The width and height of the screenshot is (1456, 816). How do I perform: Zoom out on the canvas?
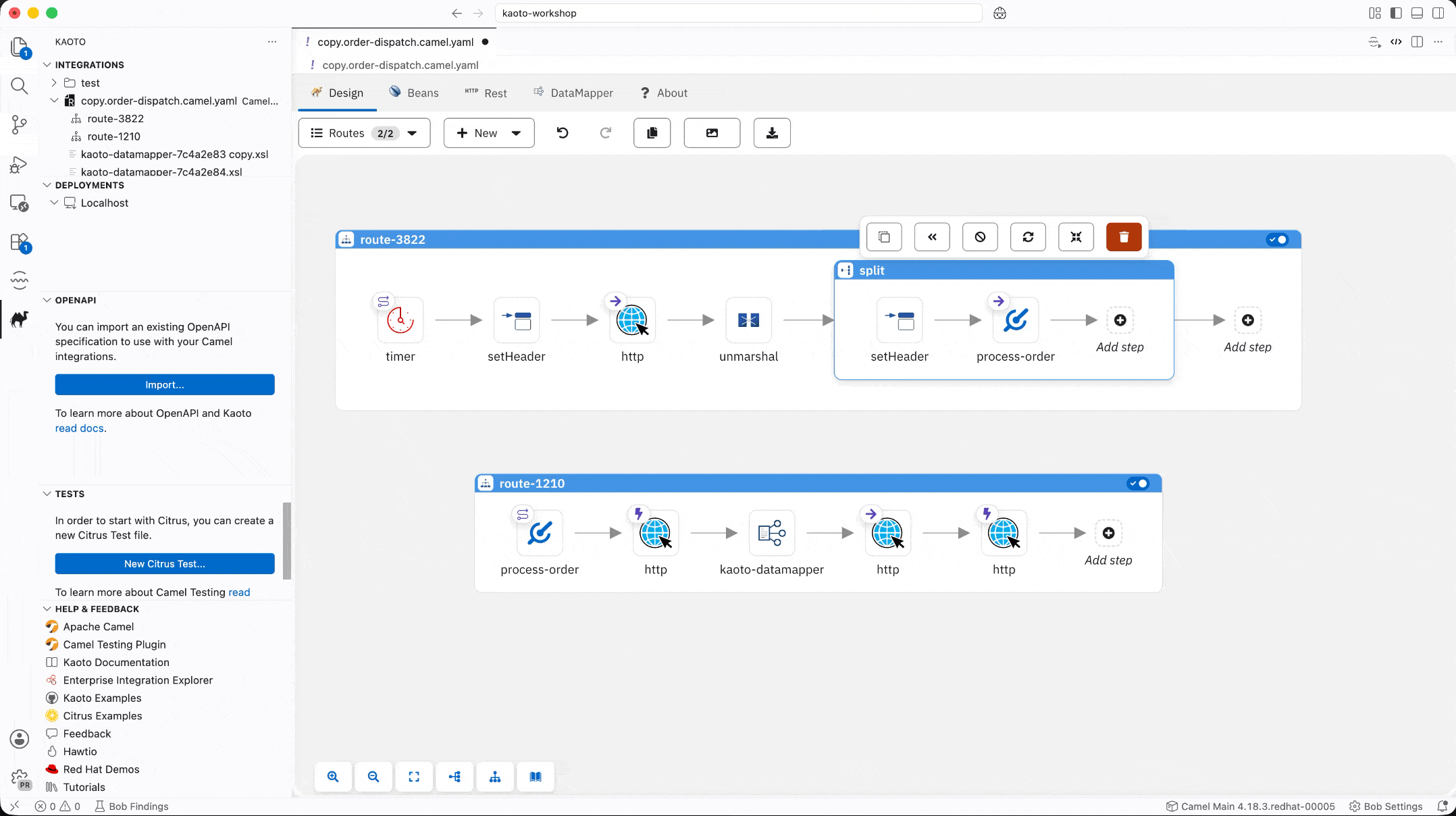click(x=373, y=777)
